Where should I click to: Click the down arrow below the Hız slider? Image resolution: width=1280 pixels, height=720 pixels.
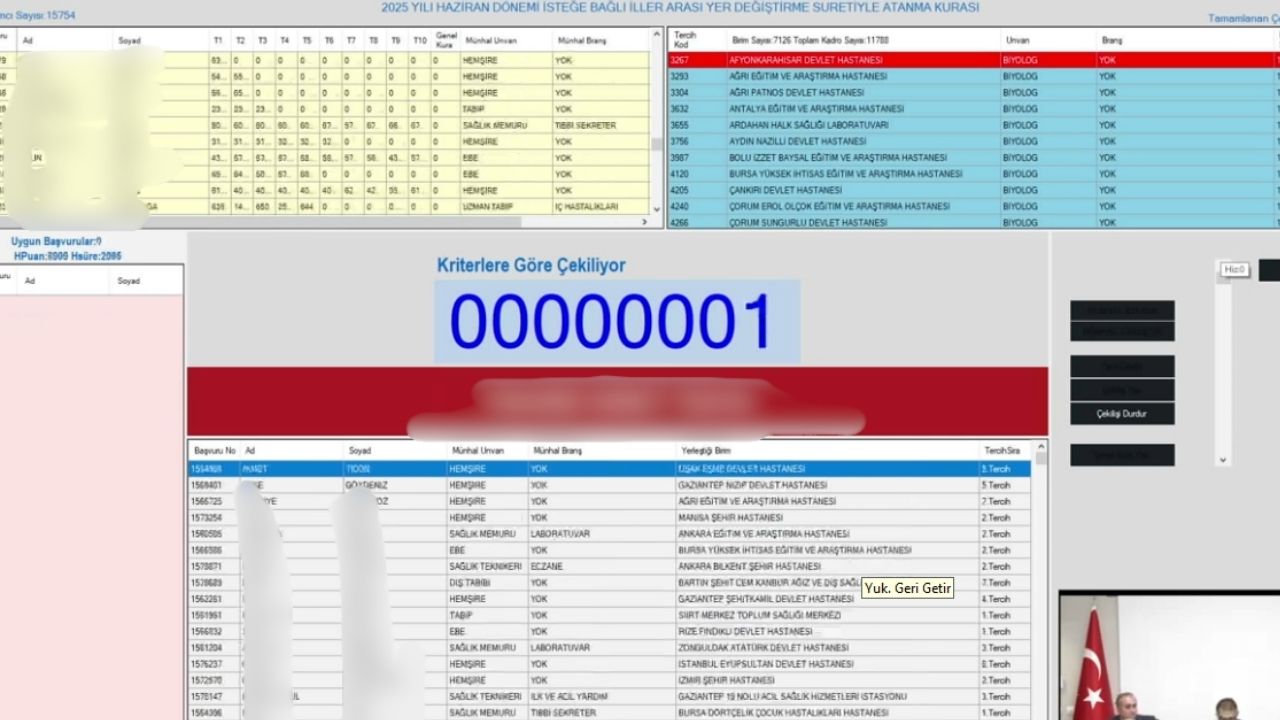point(1222,460)
